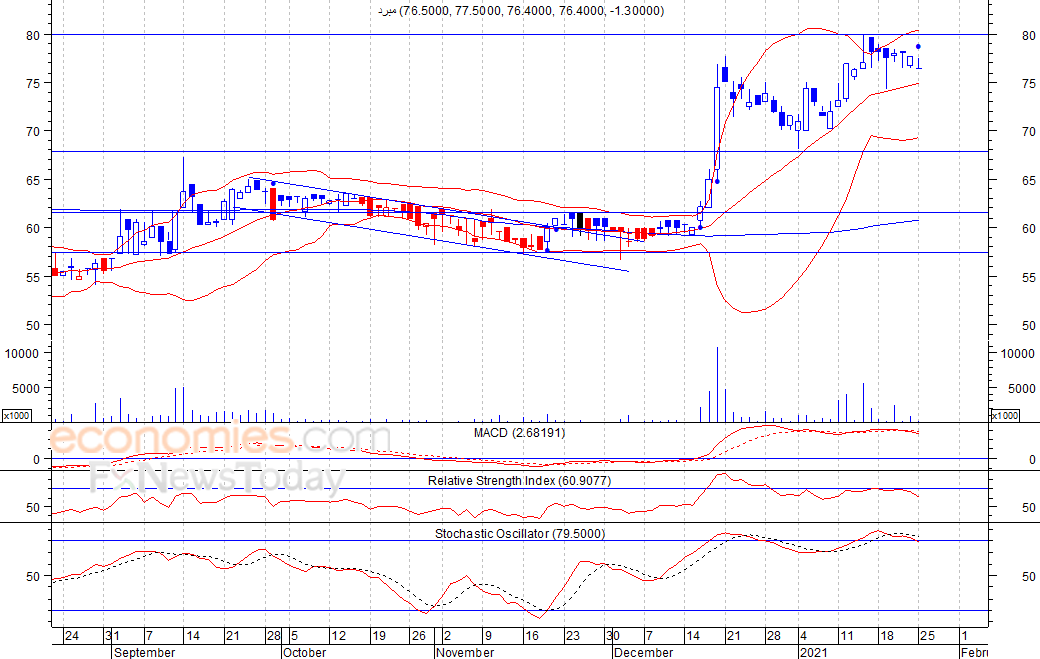Image resolution: width=1040 pixels, height=659 pixels.
Task: Click the date label 4 above 2021
Action: [803, 636]
